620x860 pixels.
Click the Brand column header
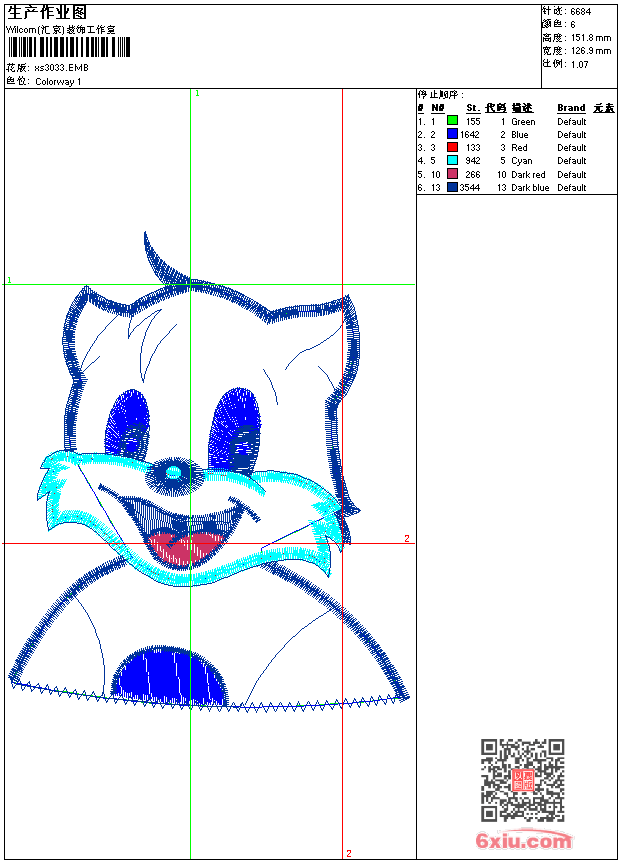(571, 108)
